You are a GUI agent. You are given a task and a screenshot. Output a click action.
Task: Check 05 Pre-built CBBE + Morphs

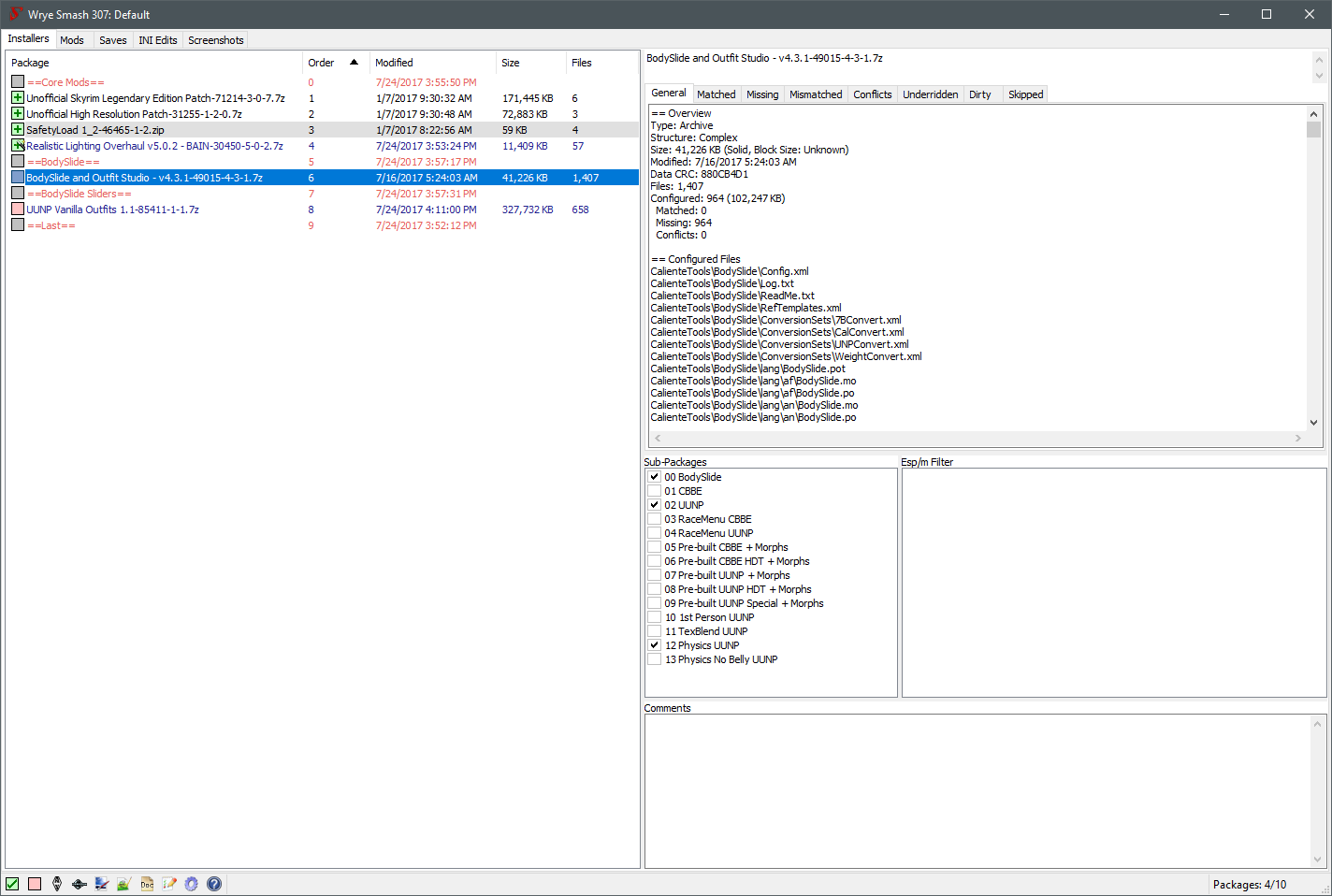coord(655,547)
